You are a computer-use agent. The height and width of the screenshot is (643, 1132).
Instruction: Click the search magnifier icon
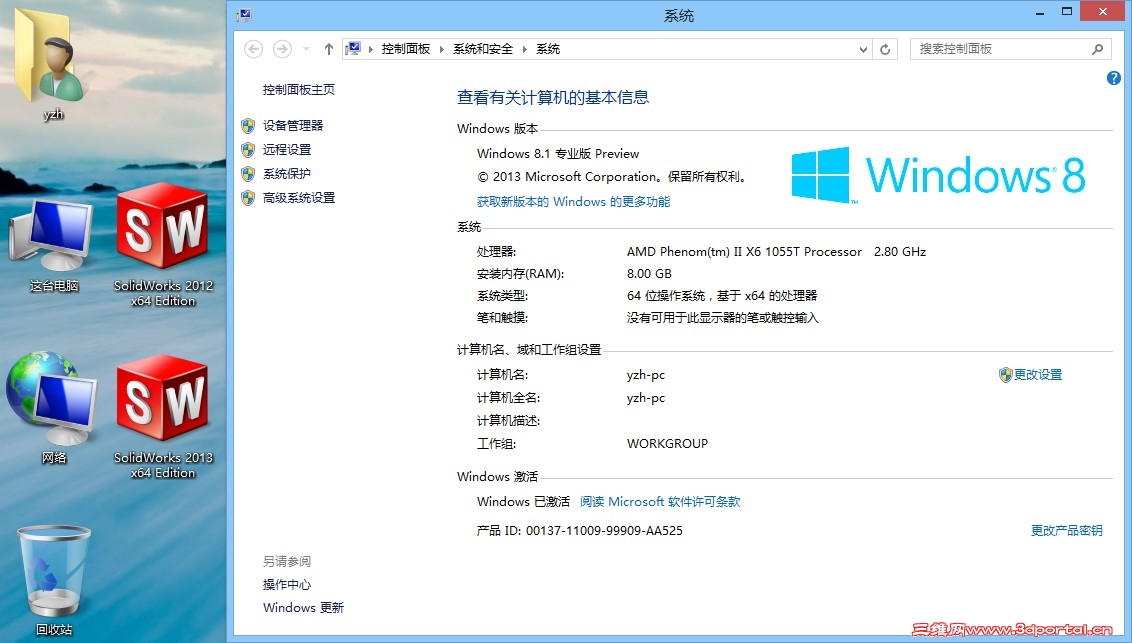1097,49
